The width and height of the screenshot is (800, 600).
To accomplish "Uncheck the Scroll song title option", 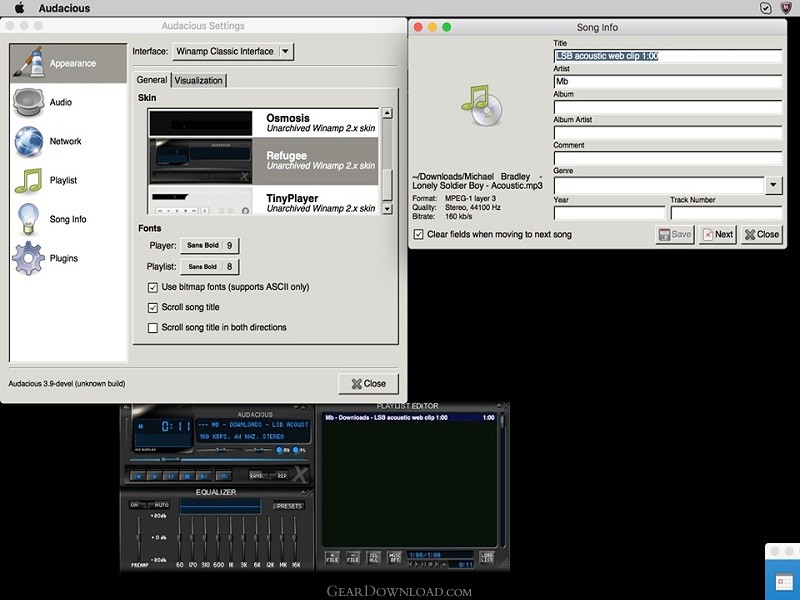I will pos(153,308).
